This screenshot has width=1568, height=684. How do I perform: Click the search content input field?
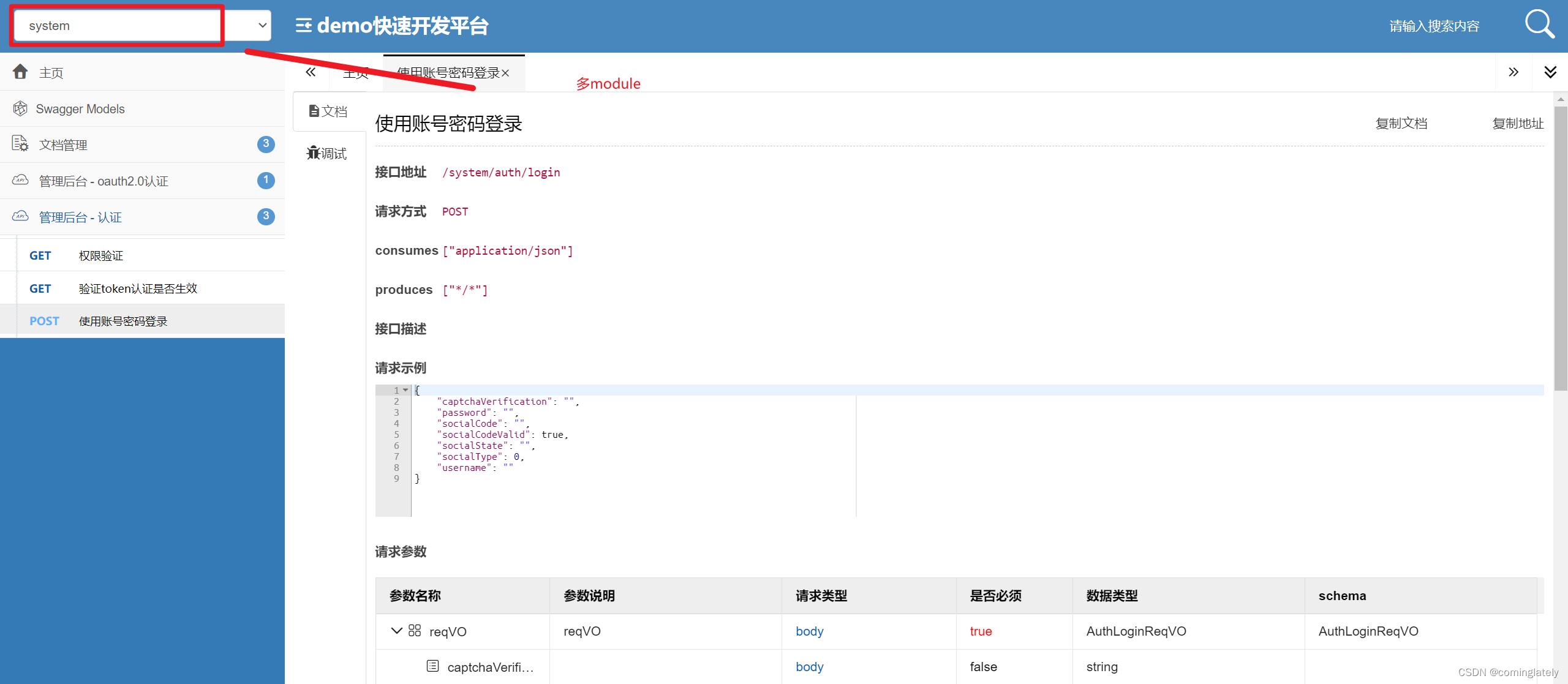1433,26
